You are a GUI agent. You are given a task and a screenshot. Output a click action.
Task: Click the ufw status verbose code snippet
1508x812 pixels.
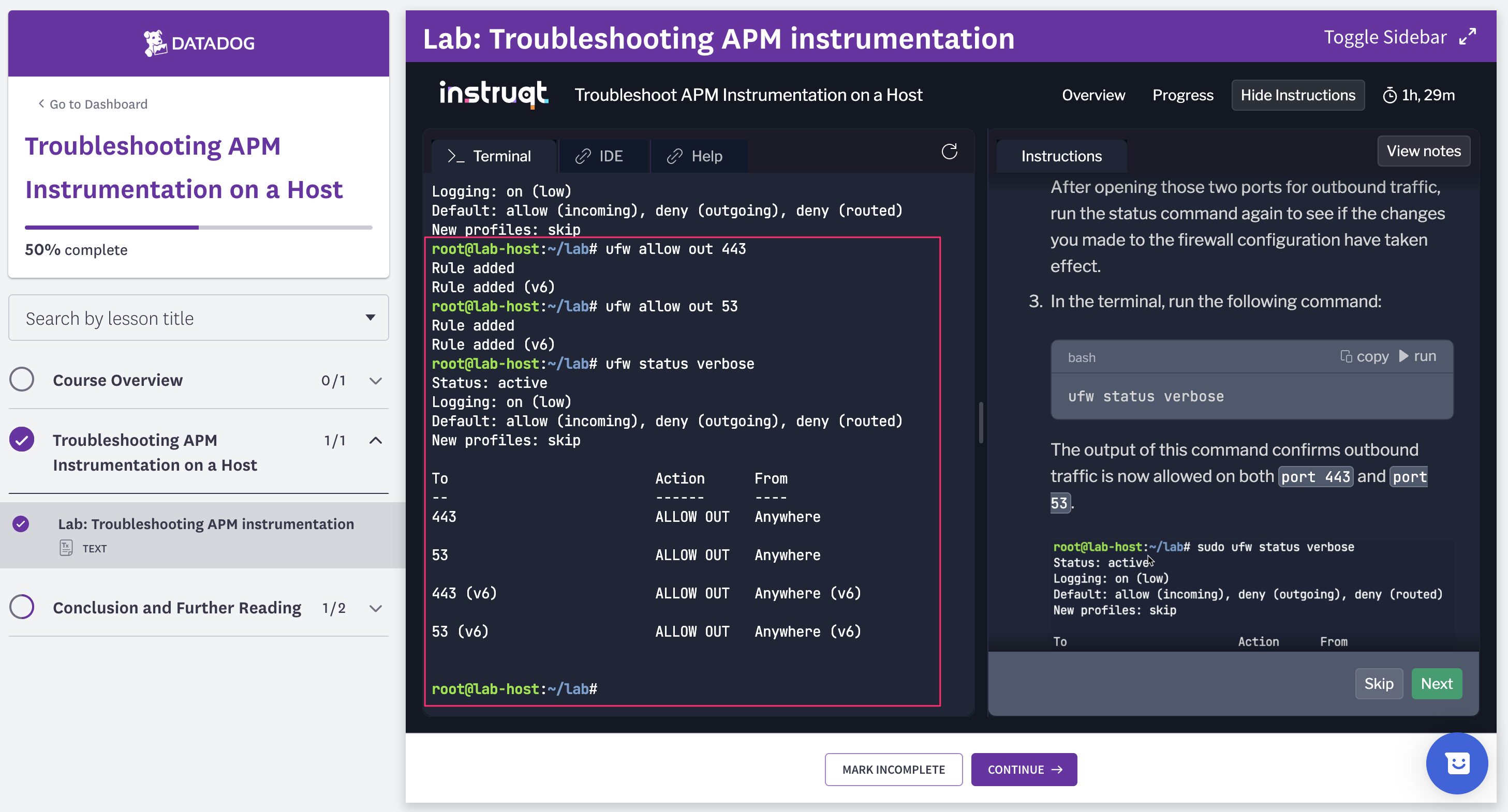click(1146, 396)
